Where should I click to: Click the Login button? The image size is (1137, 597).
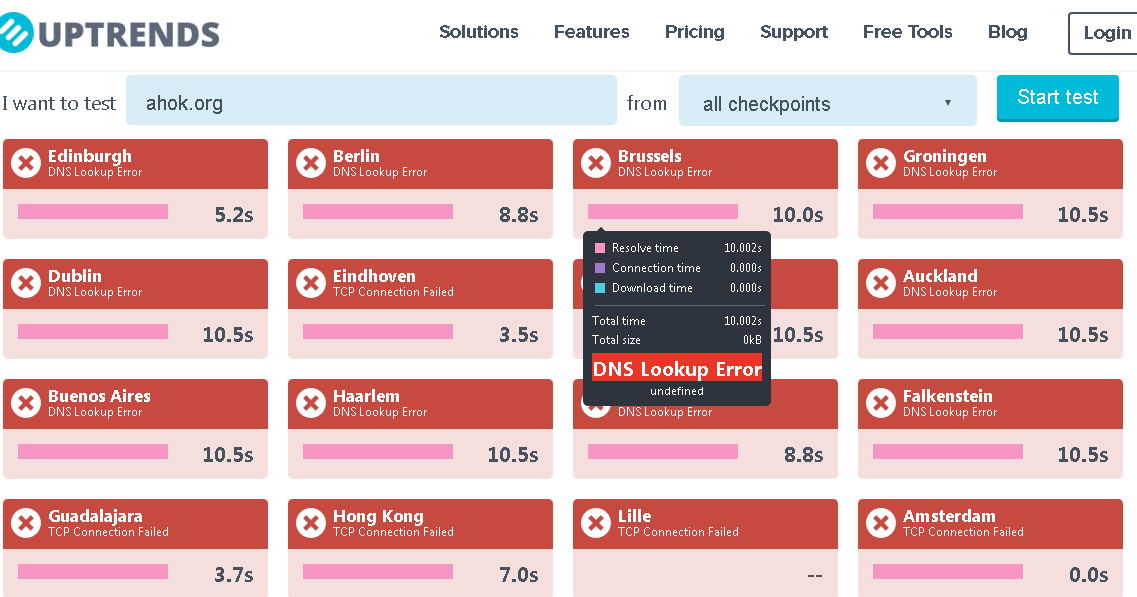pos(1104,33)
